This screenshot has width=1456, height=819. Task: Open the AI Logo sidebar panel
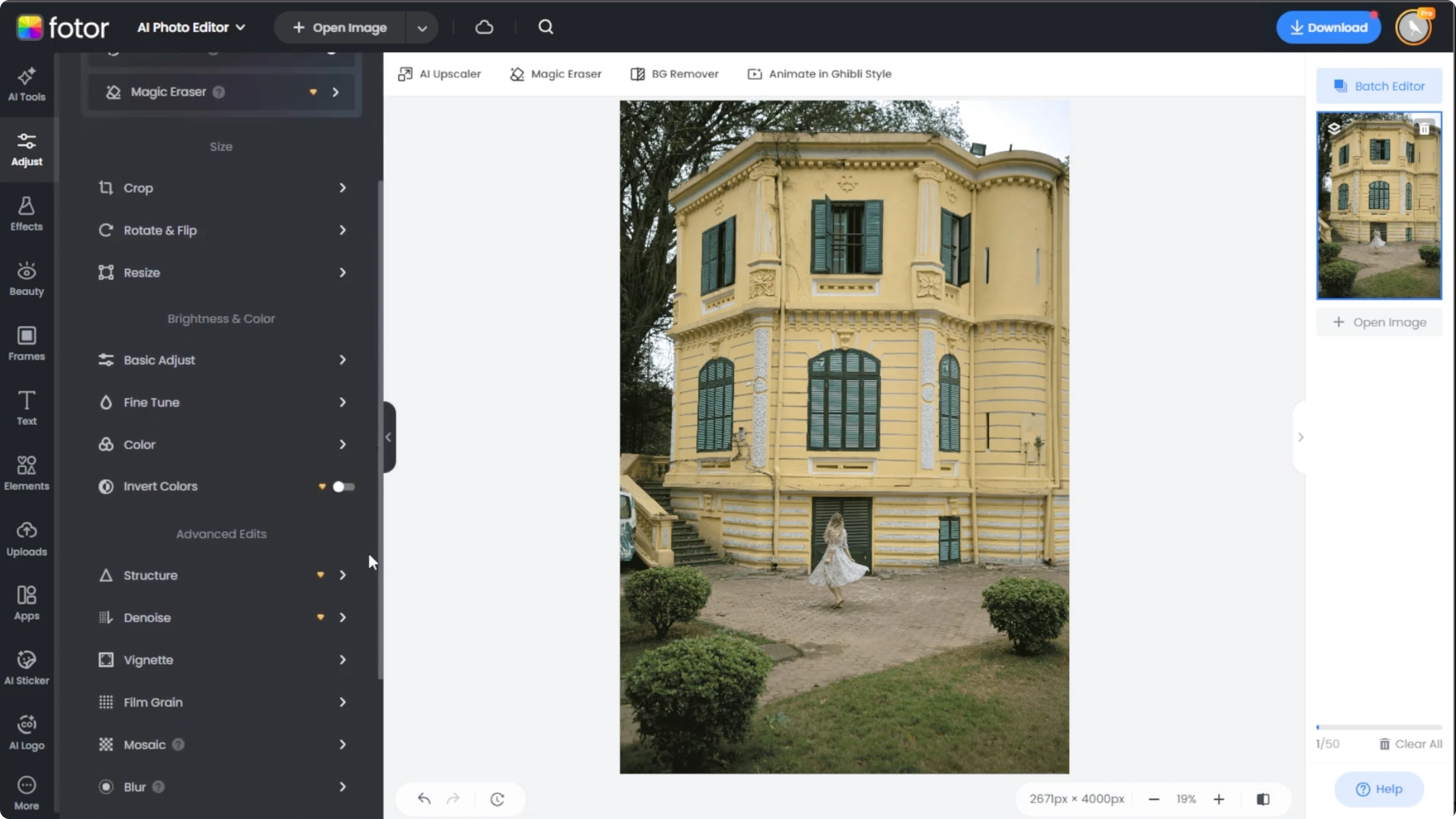27,733
